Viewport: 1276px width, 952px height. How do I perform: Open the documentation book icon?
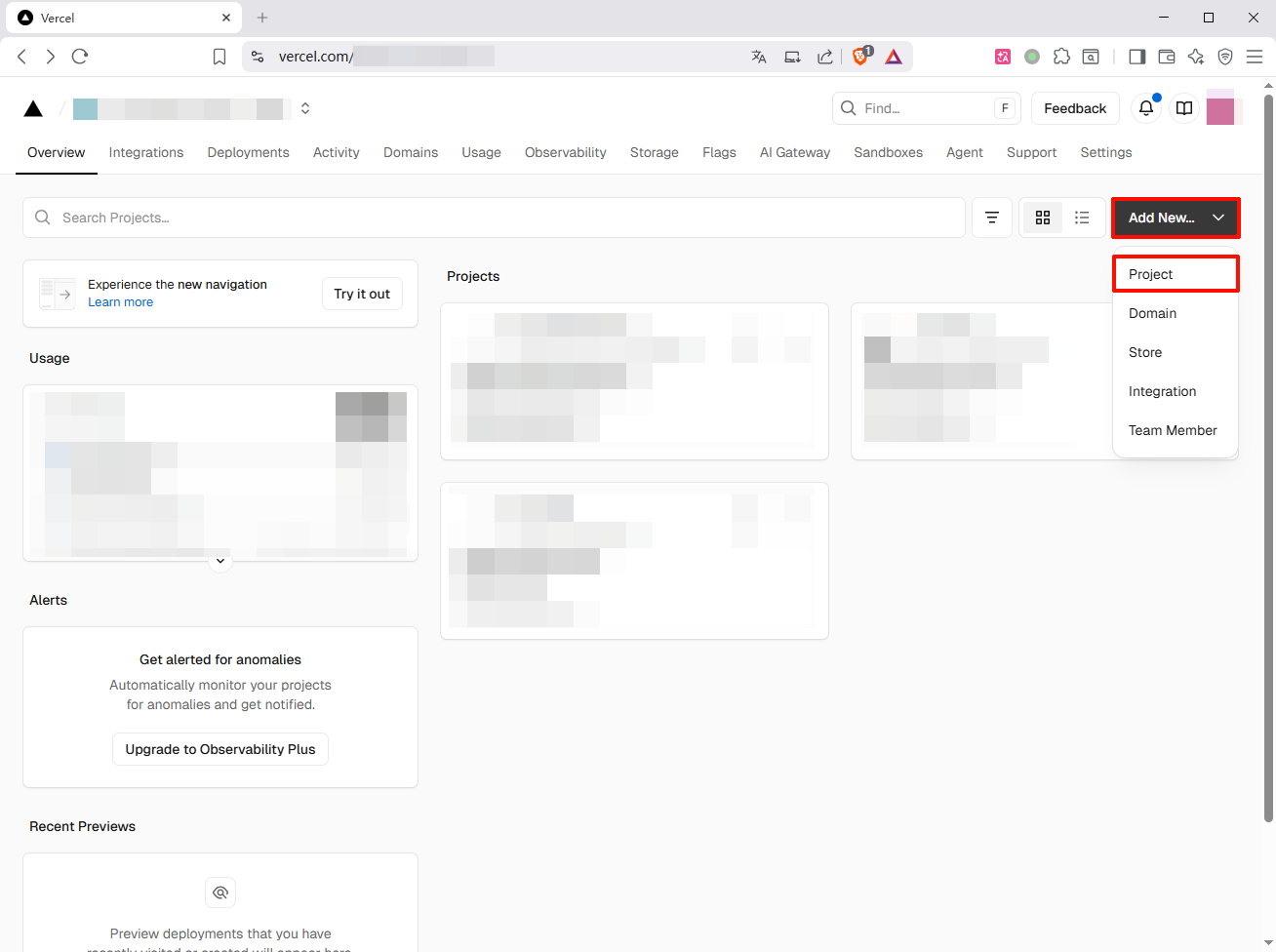[x=1184, y=108]
